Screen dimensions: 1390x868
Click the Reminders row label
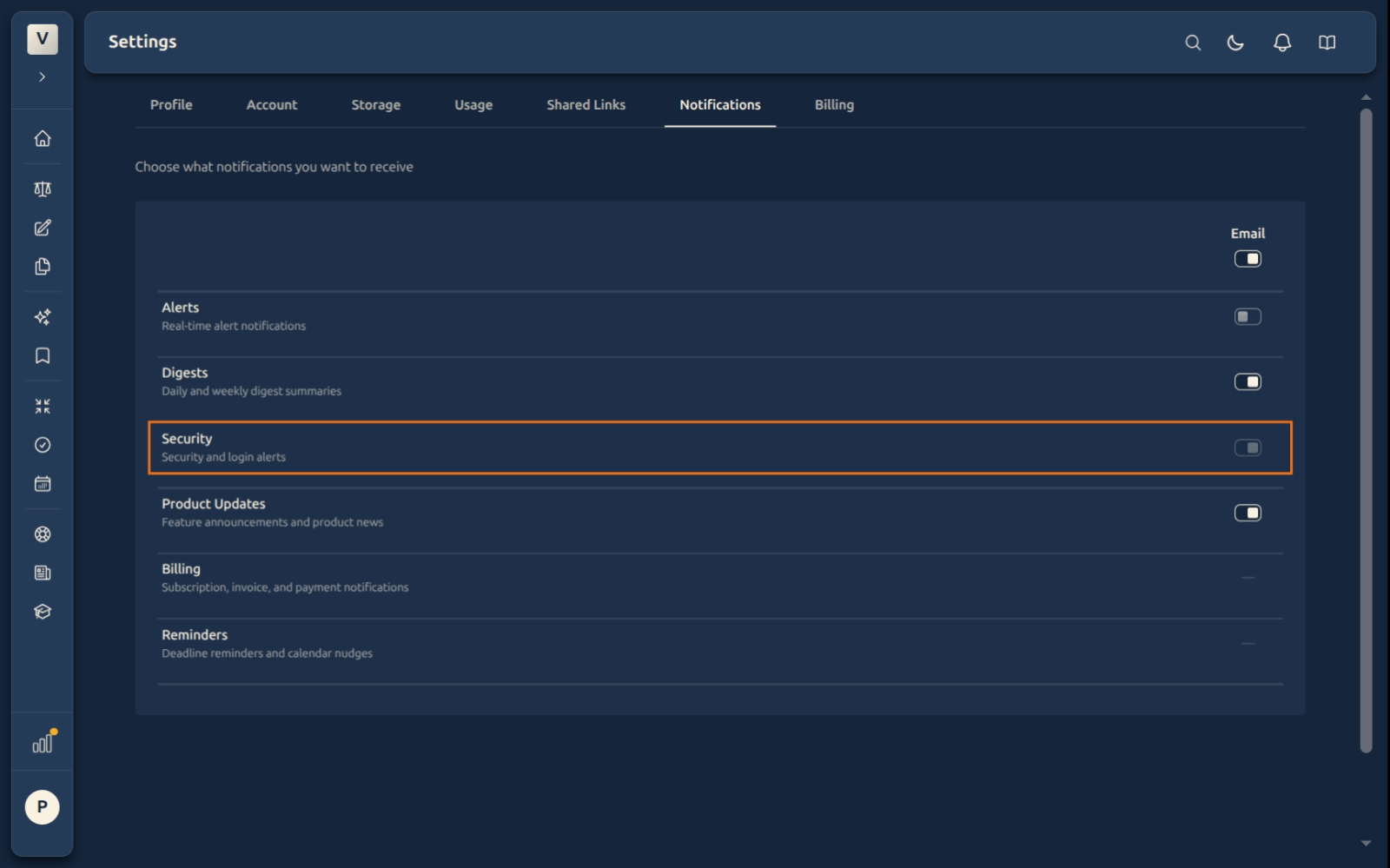tap(195, 635)
